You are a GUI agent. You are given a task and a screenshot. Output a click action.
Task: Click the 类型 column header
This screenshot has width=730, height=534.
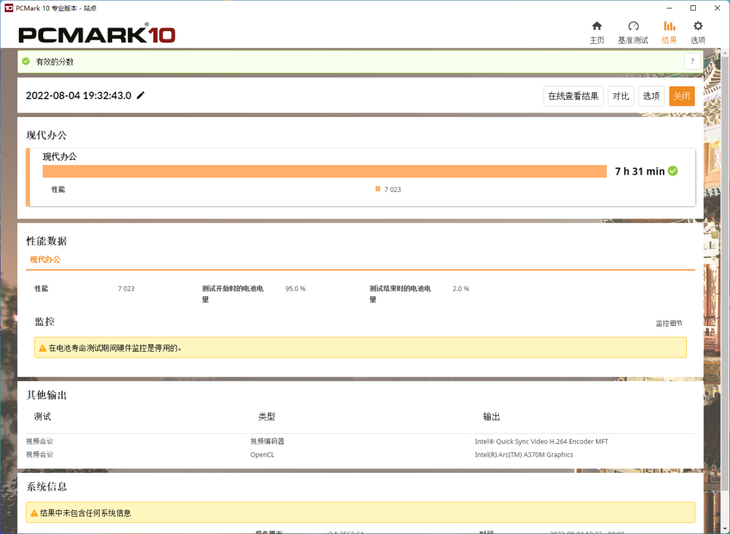[267, 417]
